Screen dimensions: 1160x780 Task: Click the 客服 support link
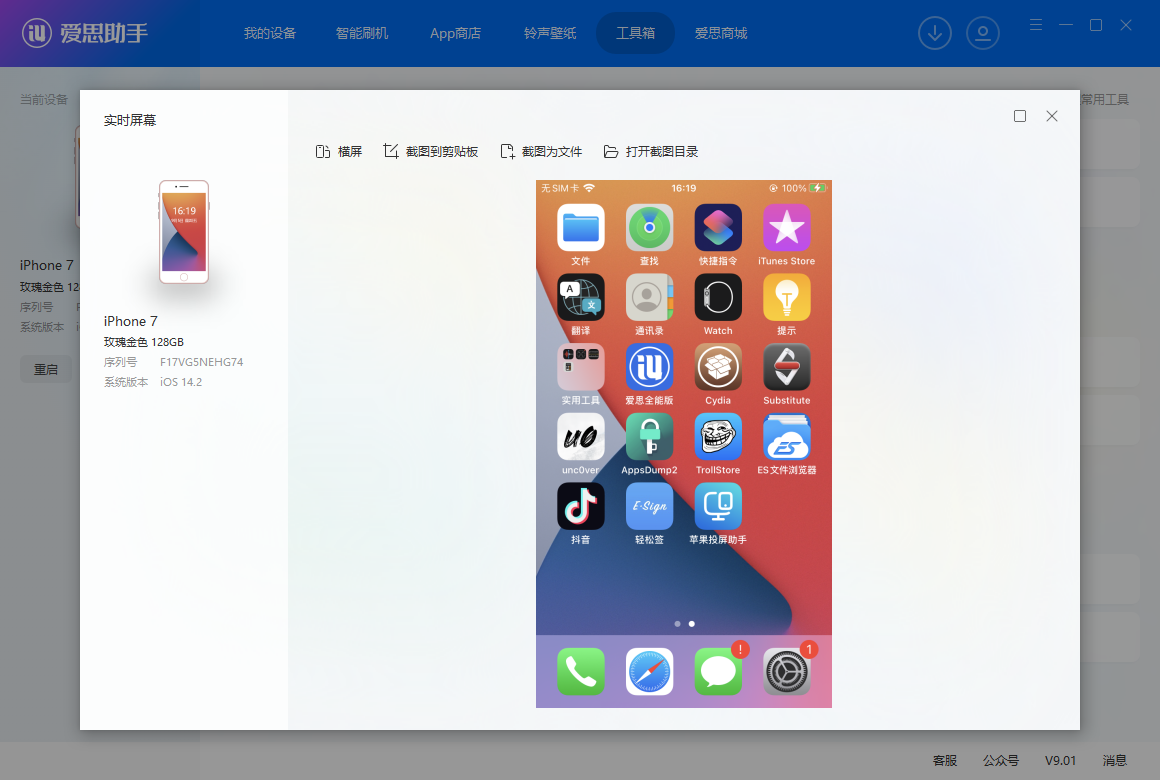coord(945,760)
